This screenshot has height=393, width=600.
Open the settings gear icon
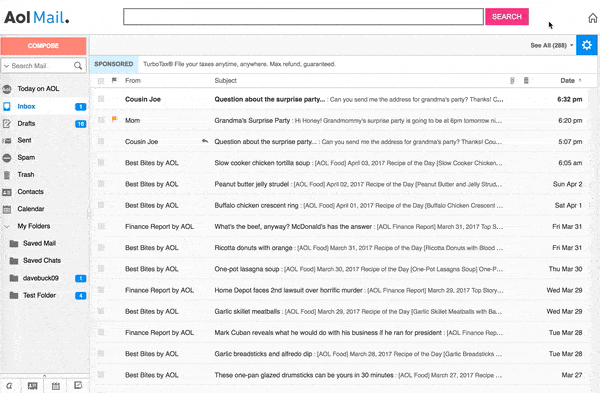pyautogui.click(x=587, y=45)
